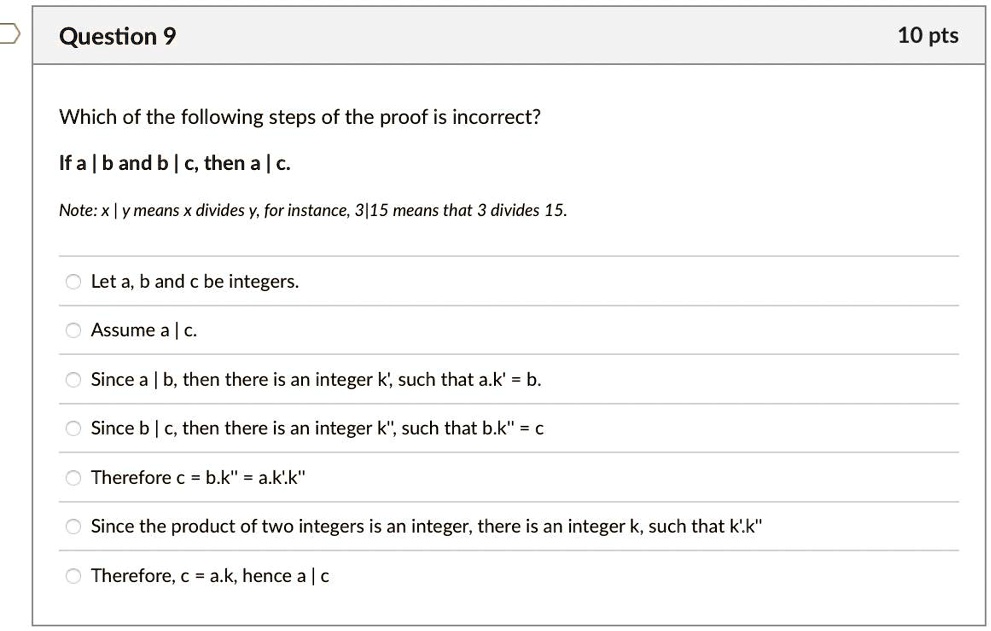Click the bolded proof statement "If a | b and b | c"

click(172, 163)
